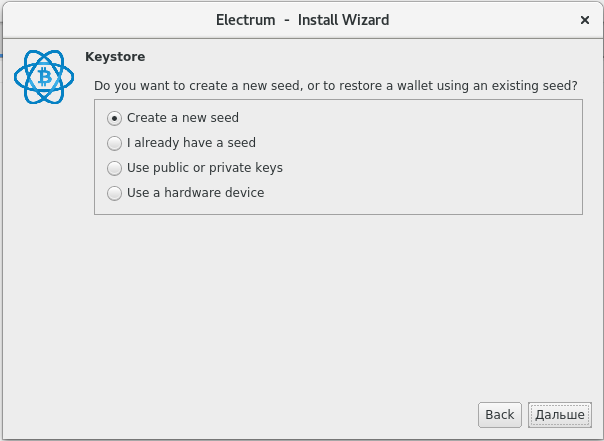Choose the I already have a seed radio button
The width and height of the screenshot is (604, 441).
[114, 143]
